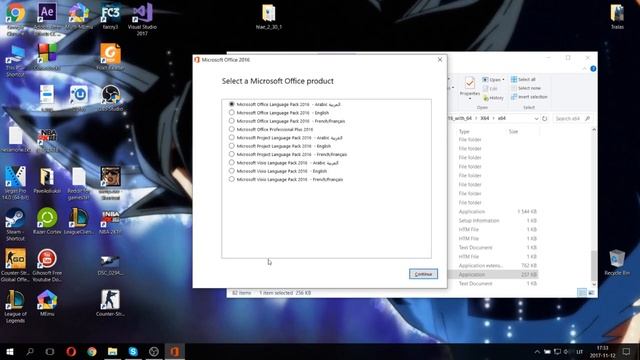Screen dimensions: 640x360
Task: Open LeagueClient desktop shortcut
Action: click(x=79, y=221)
